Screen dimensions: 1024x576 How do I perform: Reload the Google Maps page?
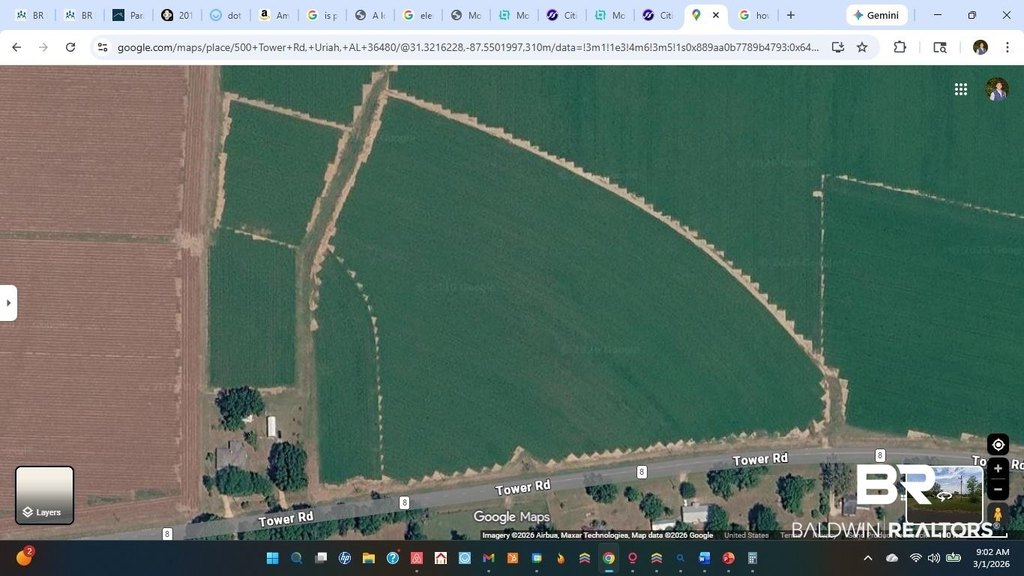coord(71,47)
